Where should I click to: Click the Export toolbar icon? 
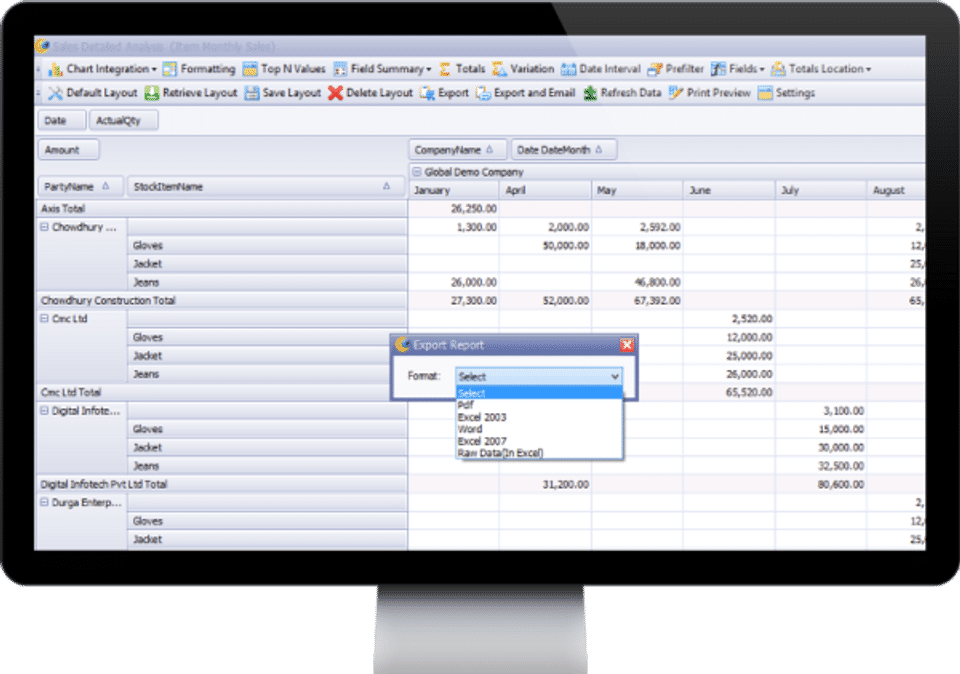coord(427,93)
